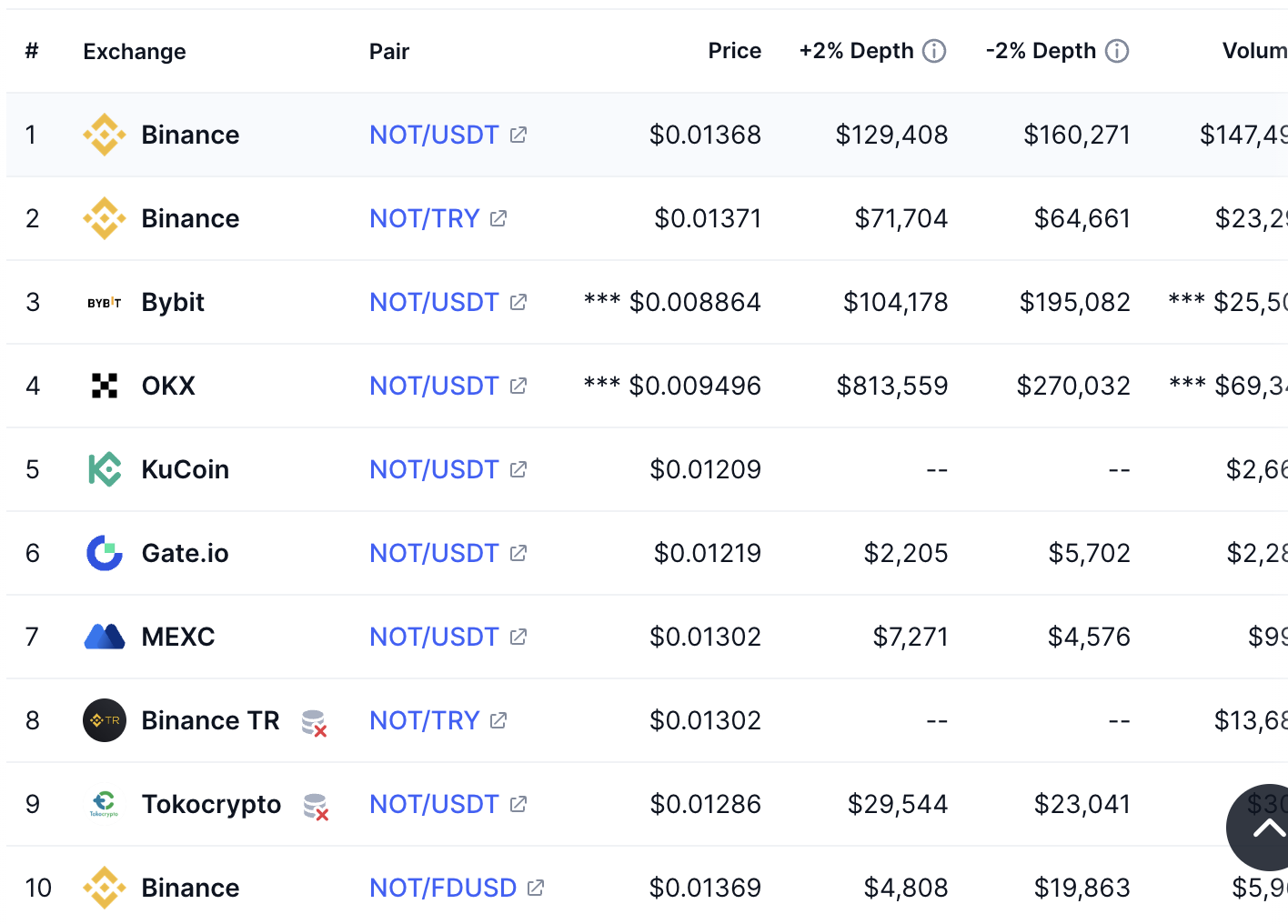Open Binance NOT/USDT pair link in row 1
The width and height of the screenshot is (1288, 924).
click(434, 136)
